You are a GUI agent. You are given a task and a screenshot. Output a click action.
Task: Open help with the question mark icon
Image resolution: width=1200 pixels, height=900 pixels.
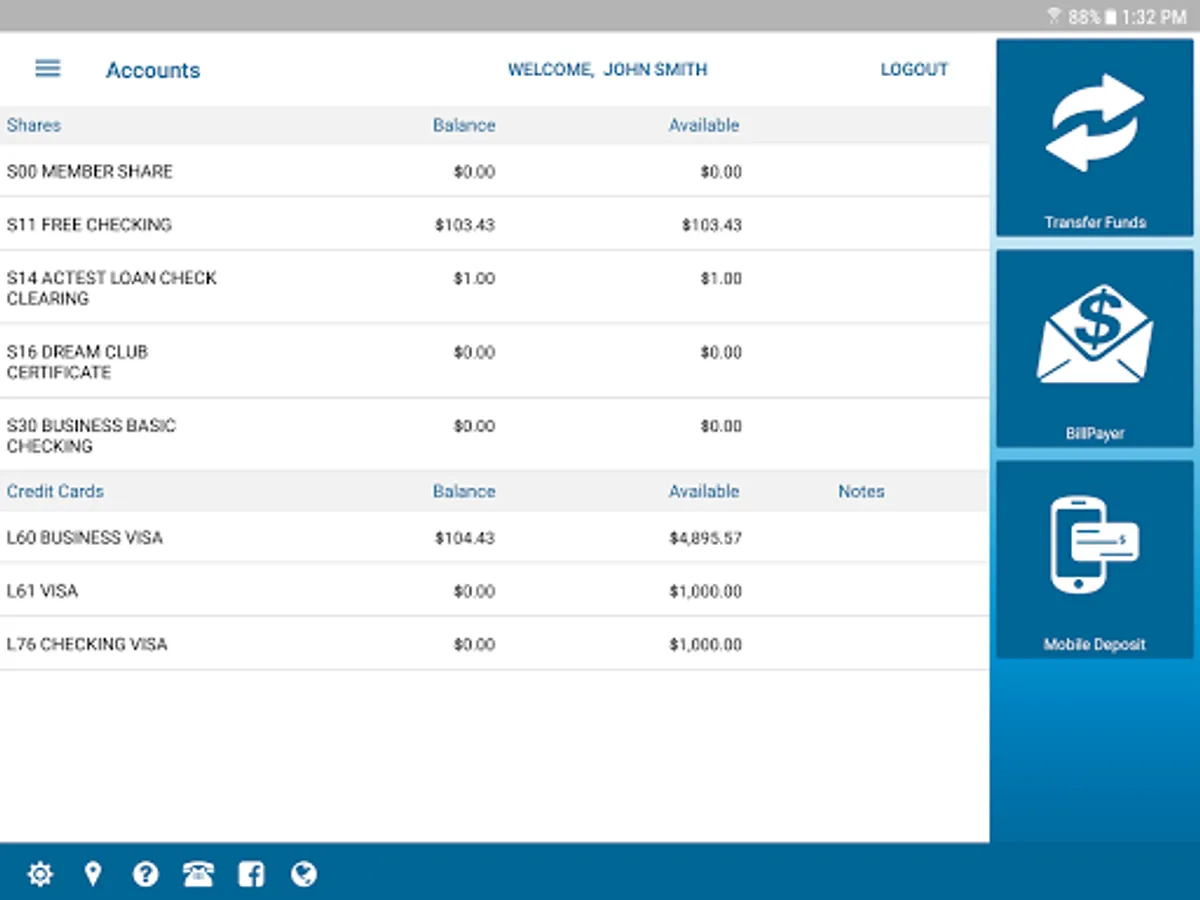point(146,875)
